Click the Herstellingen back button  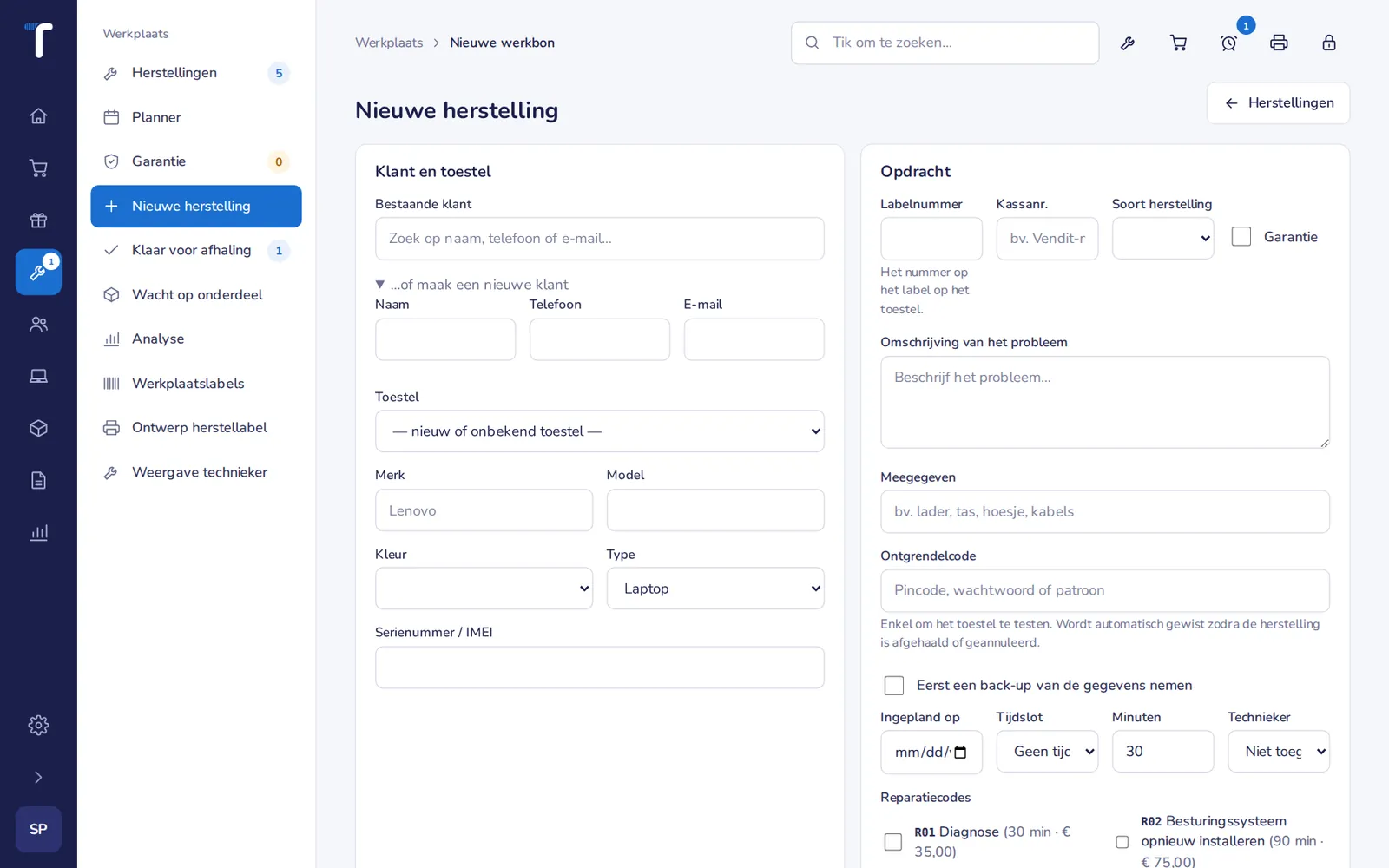[x=1278, y=103]
